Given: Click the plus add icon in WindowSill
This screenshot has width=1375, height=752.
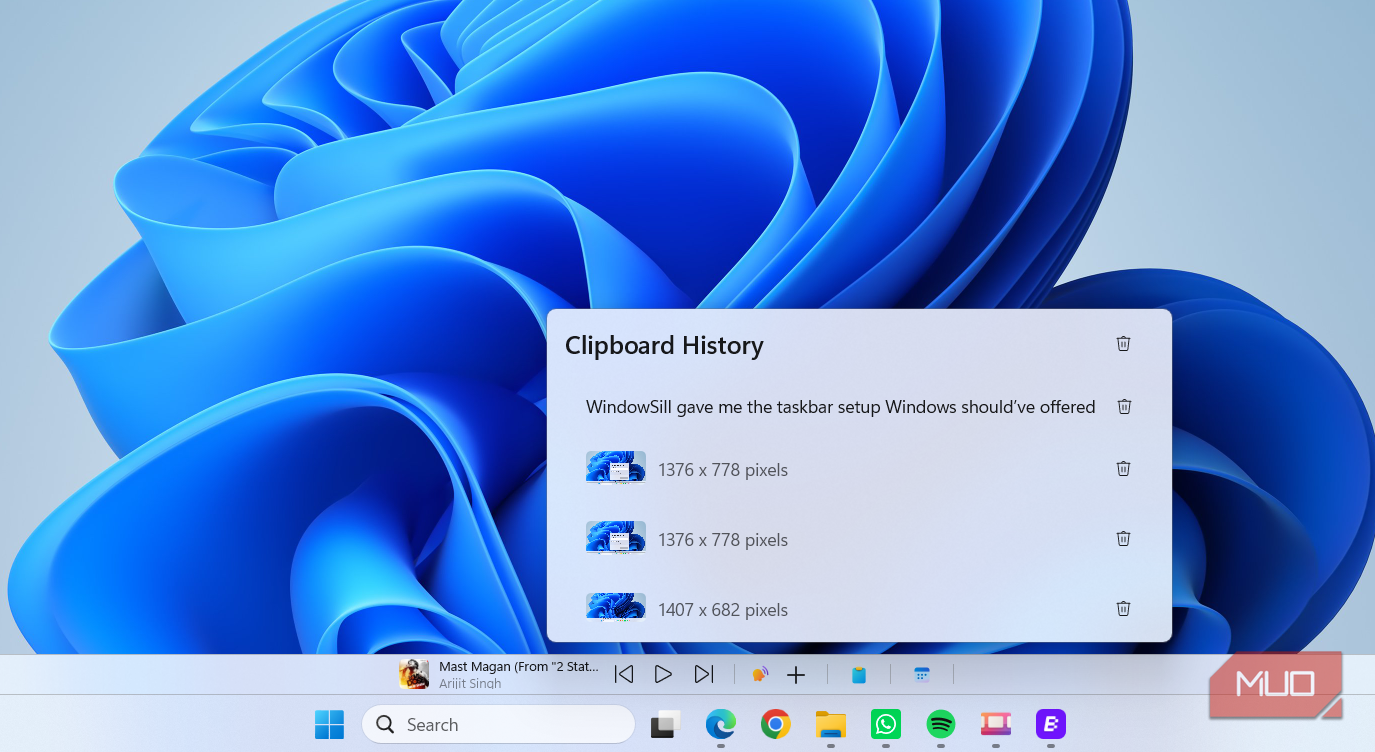Looking at the screenshot, I should pos(796,675).
